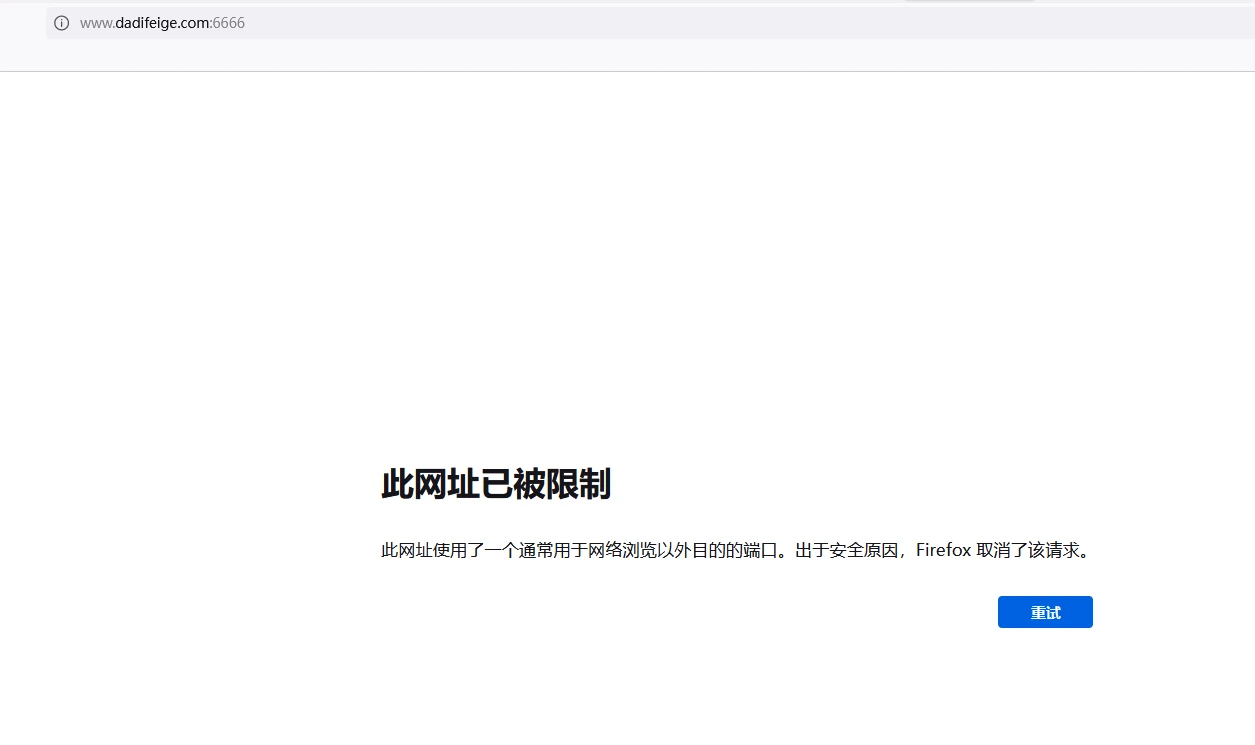Focus the address bar URL text
Screen dimensions: 1255x745
(162, 23)
